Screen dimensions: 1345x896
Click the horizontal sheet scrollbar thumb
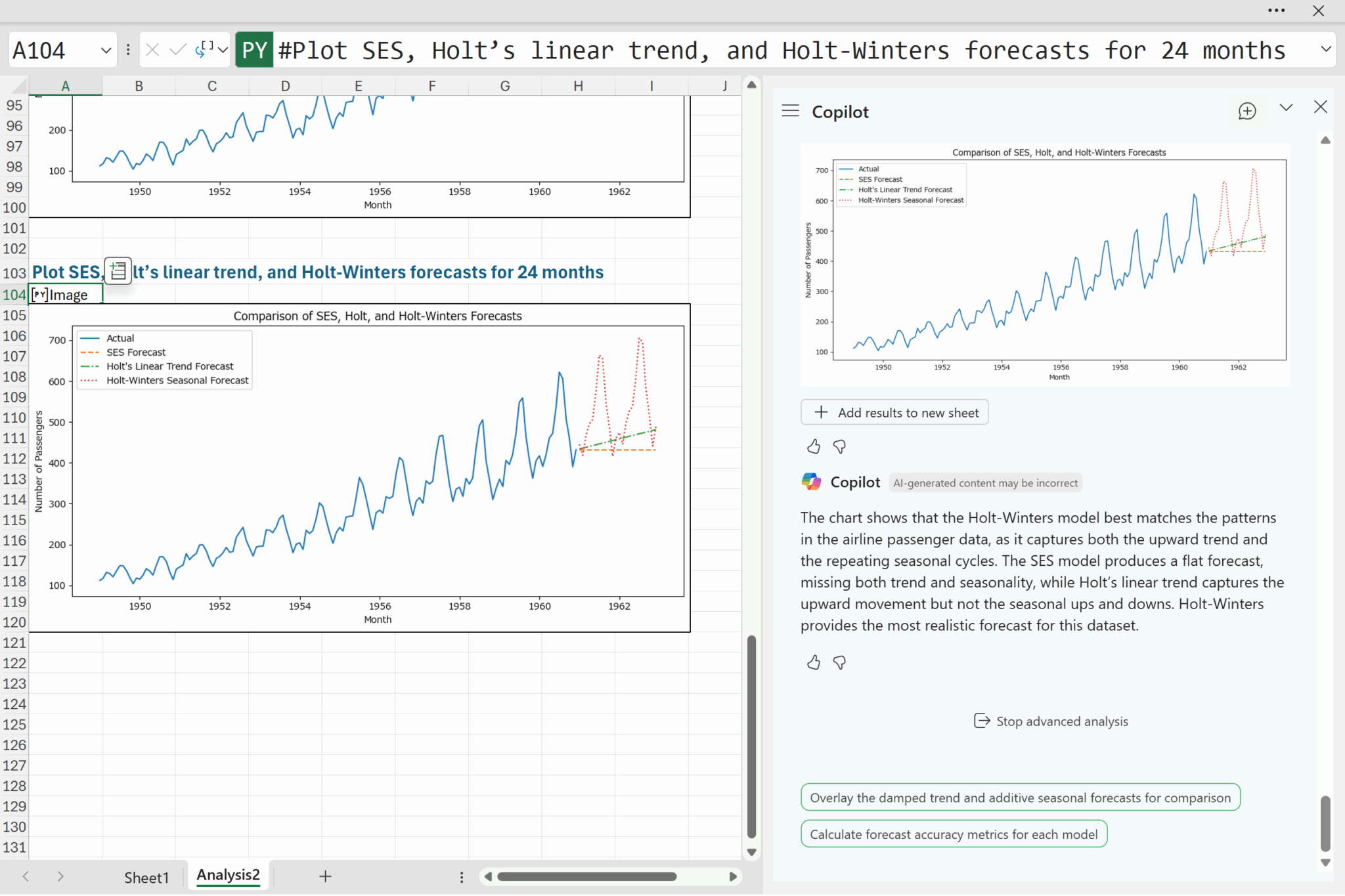click(586, 876)
